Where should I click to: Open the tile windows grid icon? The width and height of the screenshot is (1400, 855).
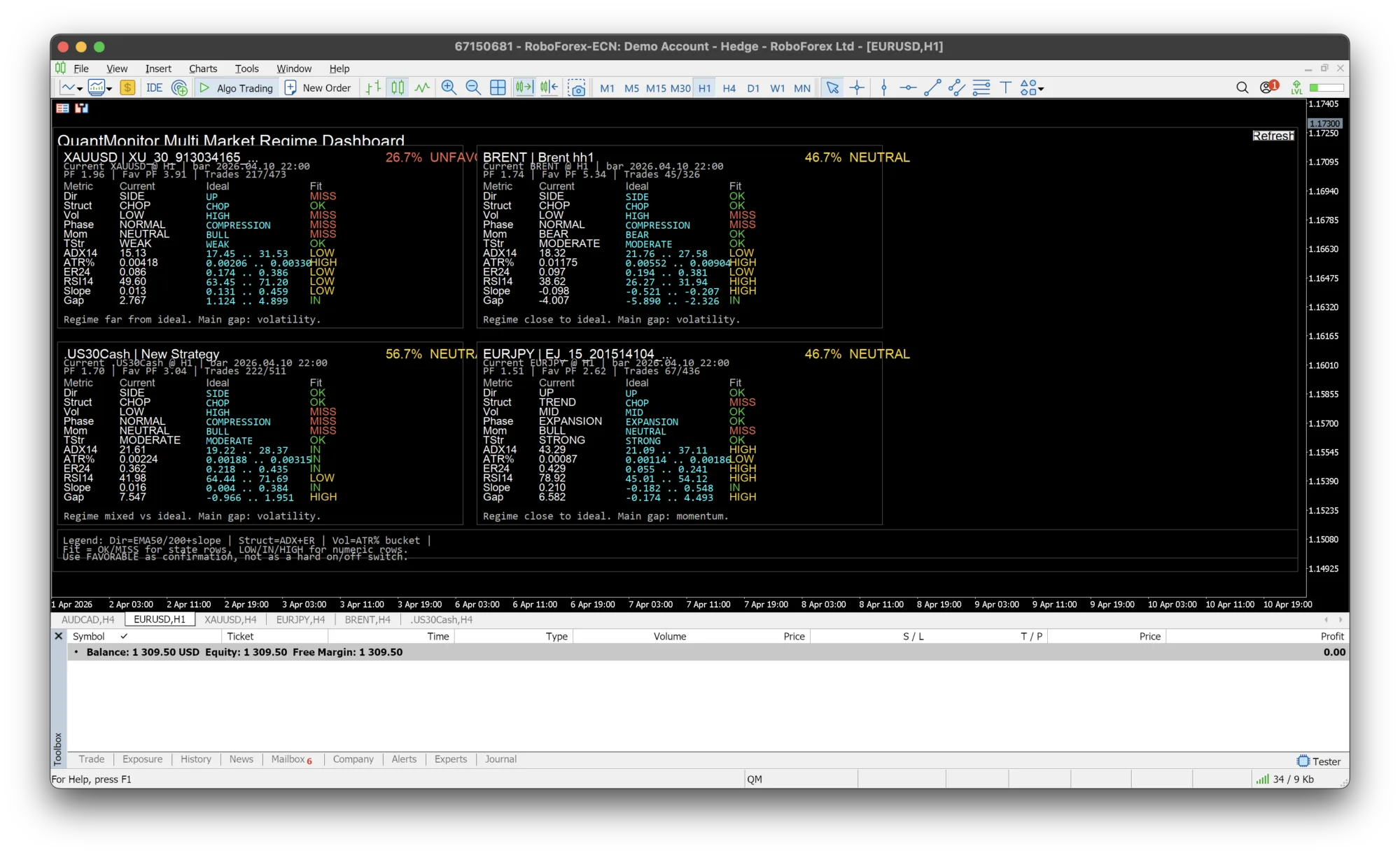coord(498,87)
